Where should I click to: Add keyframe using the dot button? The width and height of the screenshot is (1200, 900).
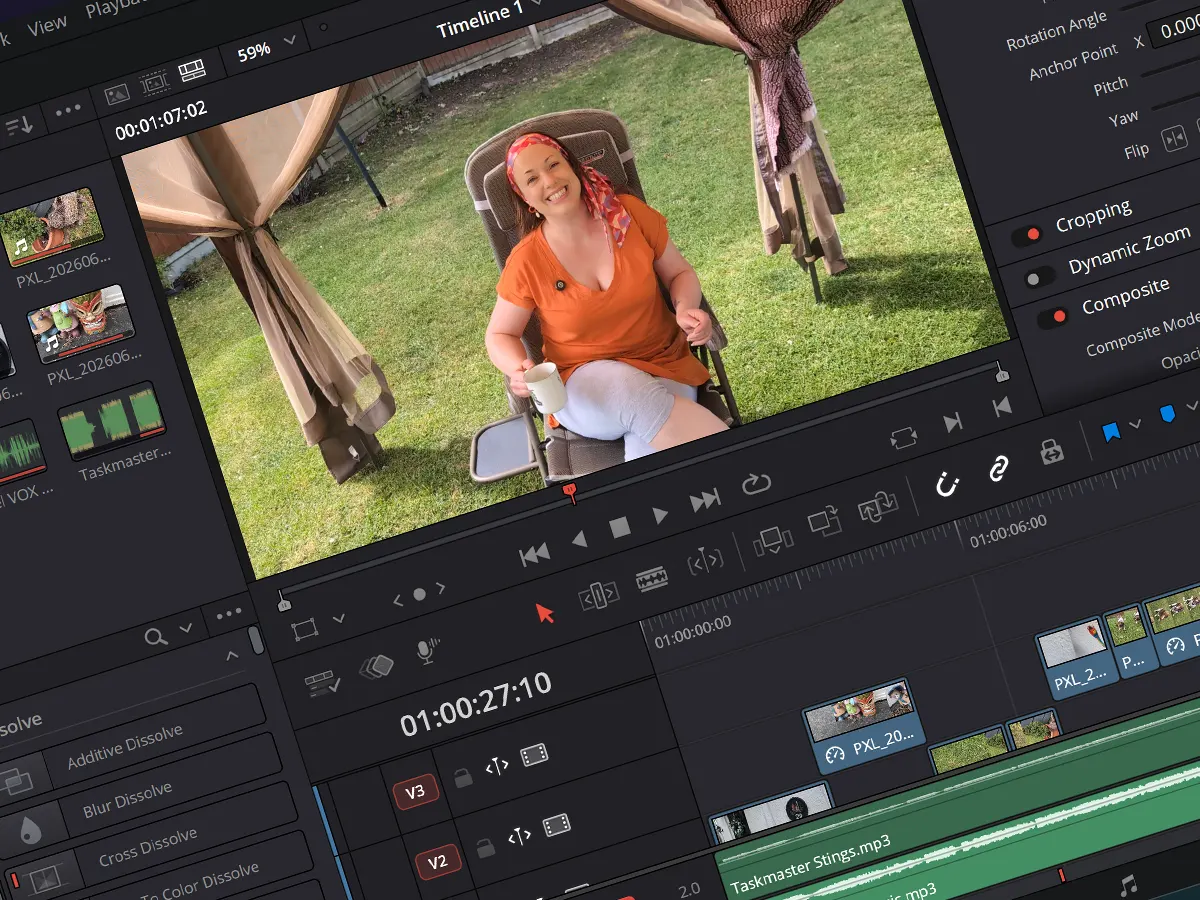(420, 594)
